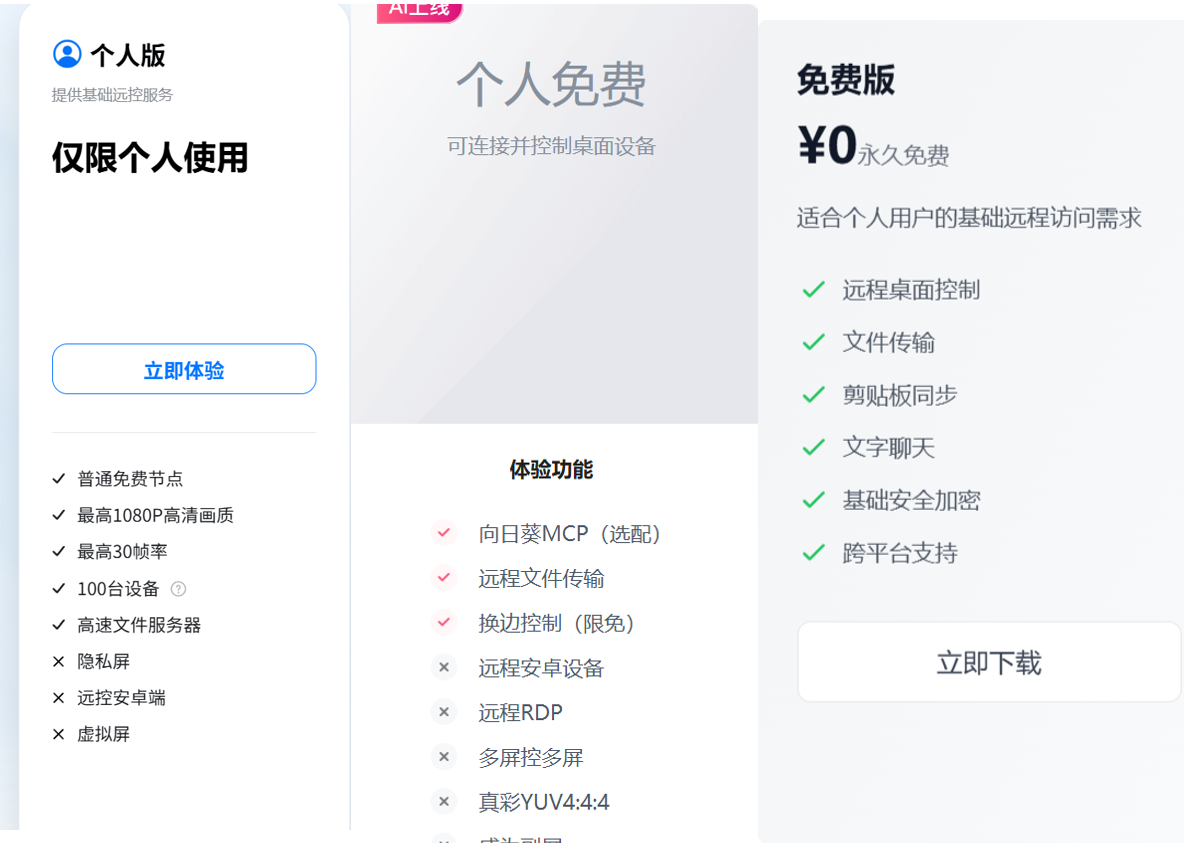Click the blue user avatar icon beside 个人版

coord(67,54)
